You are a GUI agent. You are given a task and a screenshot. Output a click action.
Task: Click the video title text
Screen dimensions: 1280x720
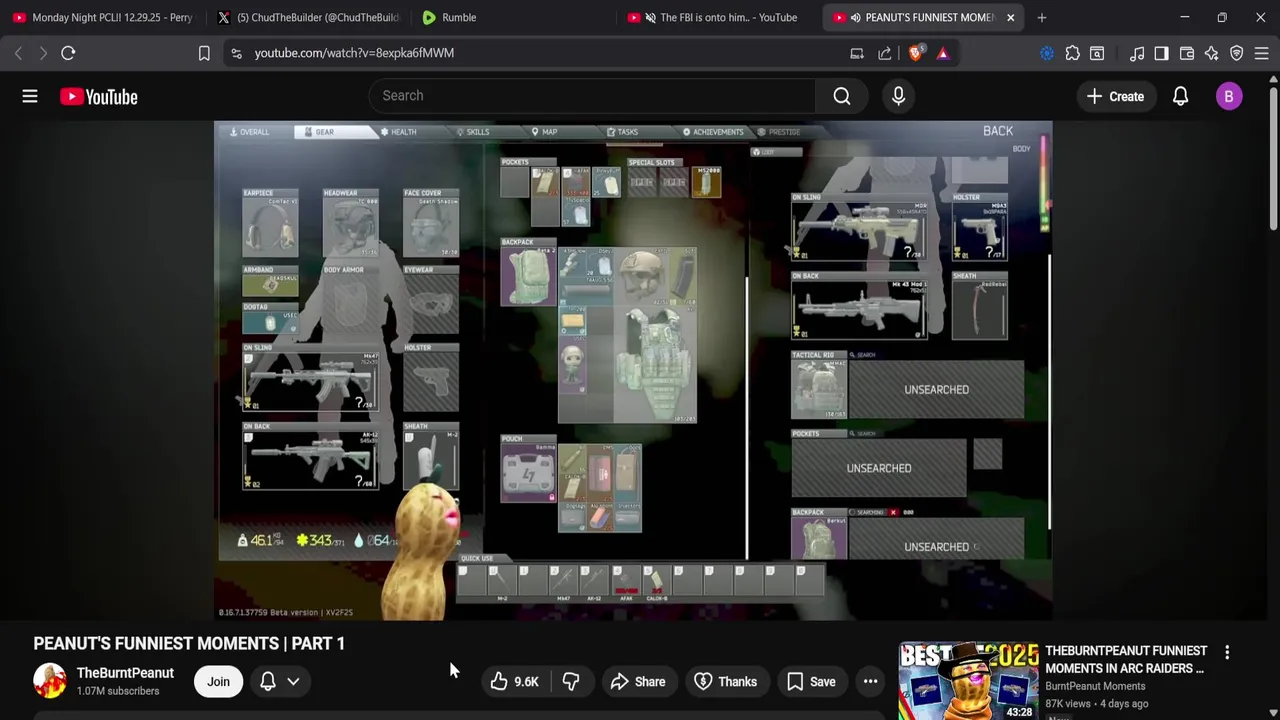click(189, 643)
